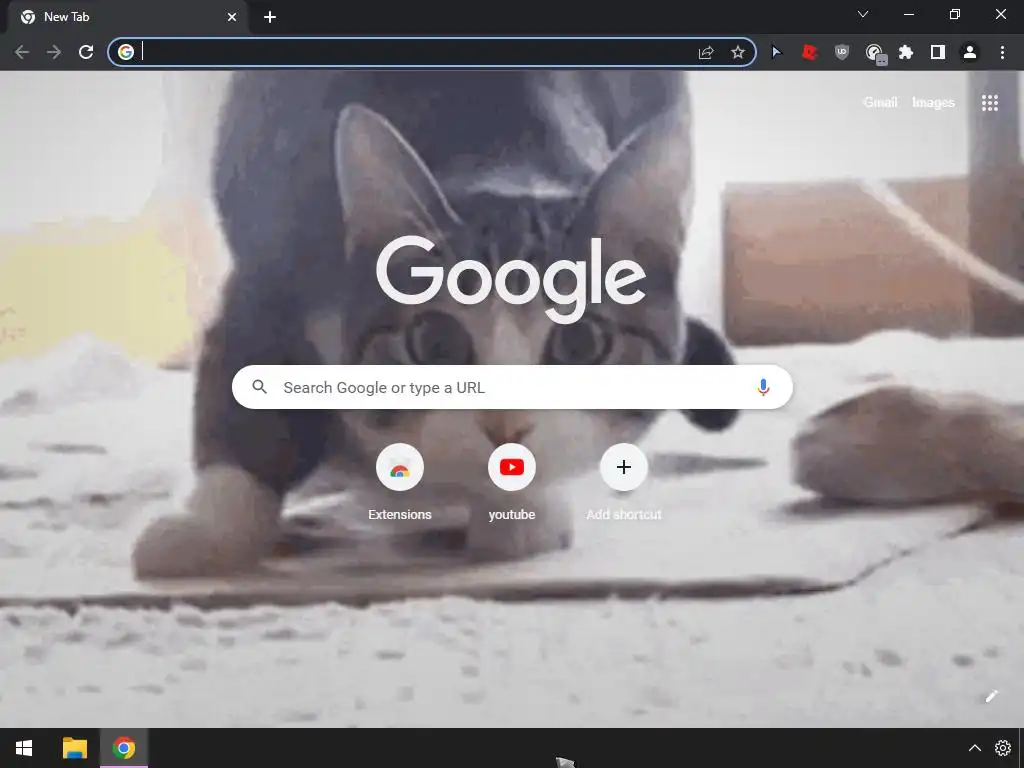This screenshot has height=768, width=1024.
Task: Start voice search with microphone icon
Action: [x=763, y=387]
